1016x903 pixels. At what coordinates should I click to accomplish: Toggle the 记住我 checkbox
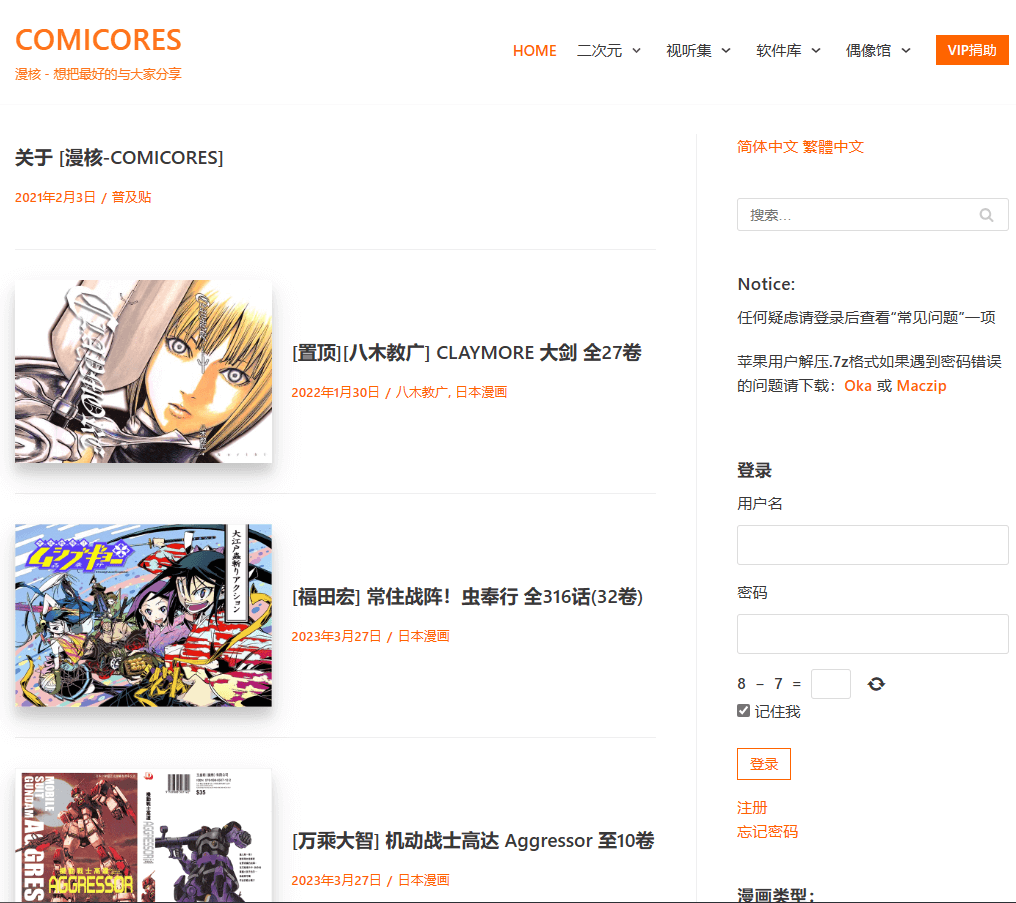(x=743, y=711)
